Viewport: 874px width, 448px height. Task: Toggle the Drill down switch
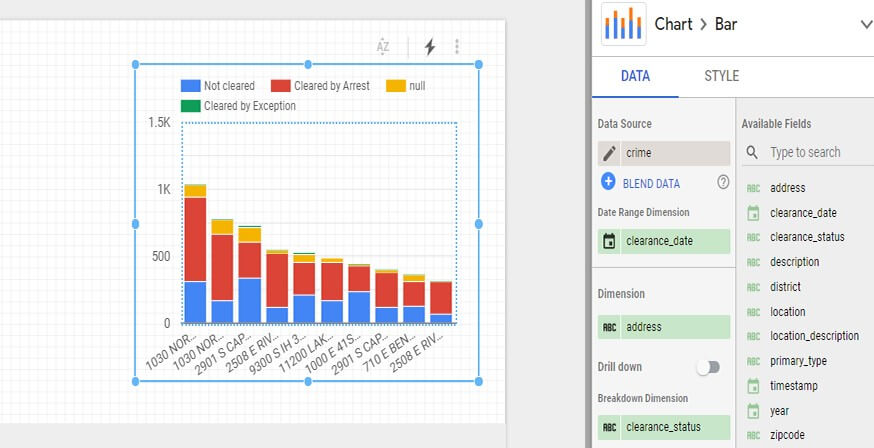coord(708,367)
